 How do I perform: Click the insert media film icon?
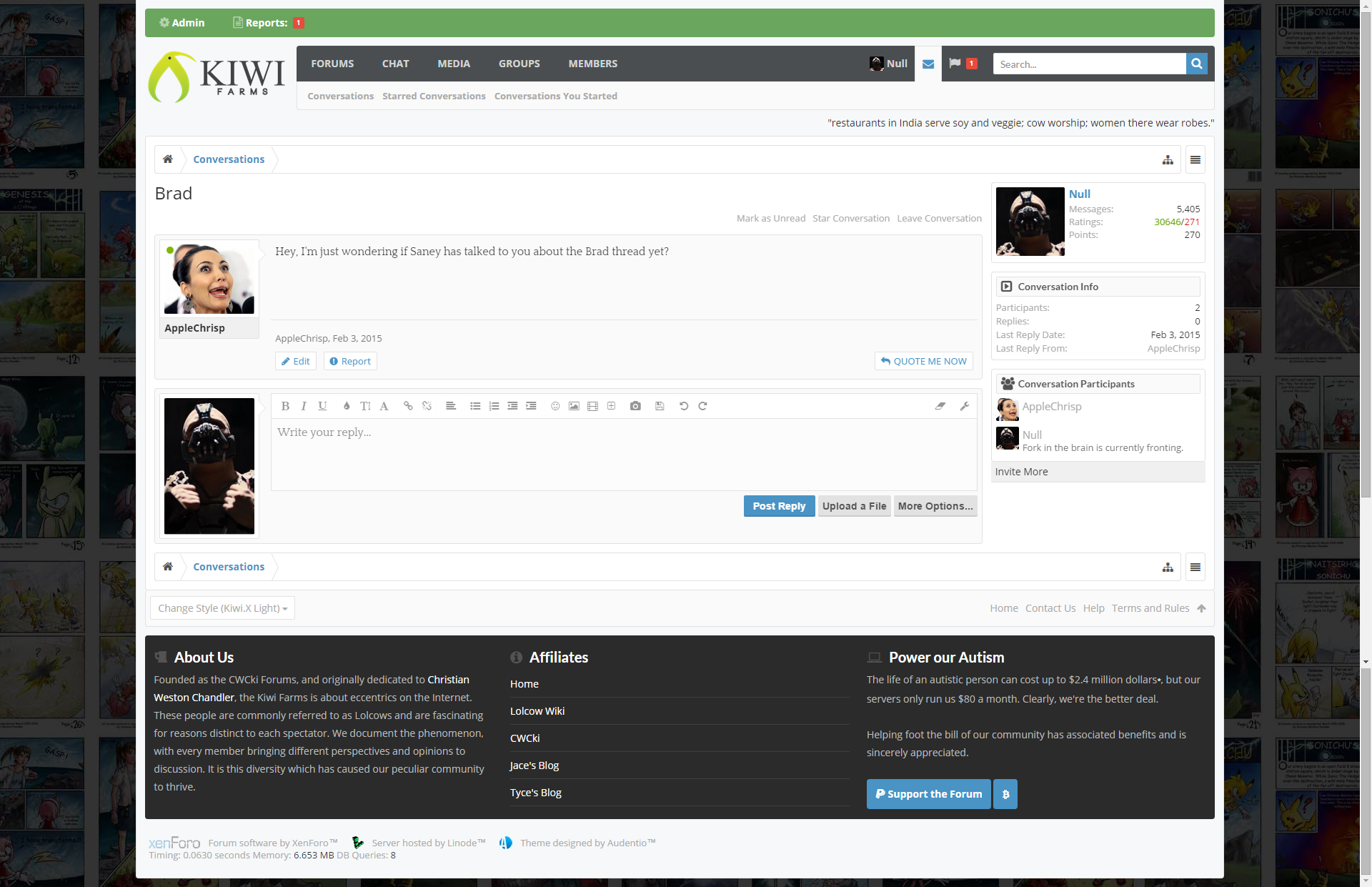[x=592, y=406]
